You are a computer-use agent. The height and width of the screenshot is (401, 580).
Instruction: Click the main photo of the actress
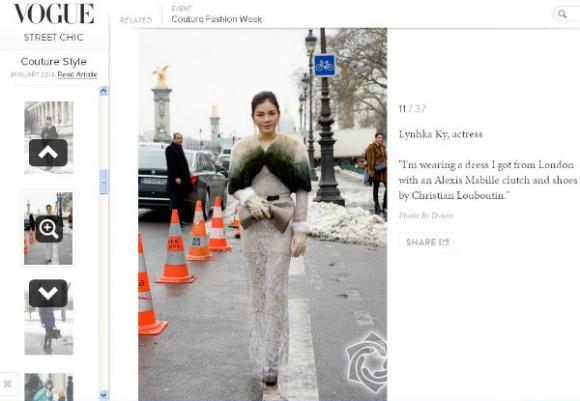point(263,215)
